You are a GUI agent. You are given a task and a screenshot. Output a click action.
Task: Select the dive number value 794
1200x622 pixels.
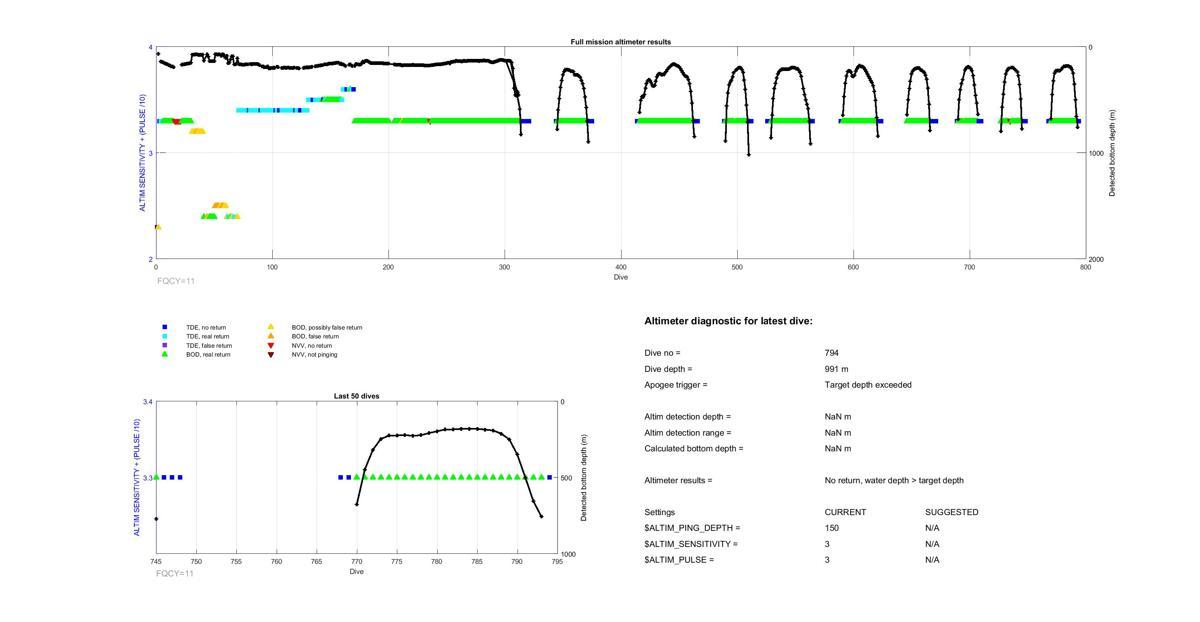[x=832, y=353]
